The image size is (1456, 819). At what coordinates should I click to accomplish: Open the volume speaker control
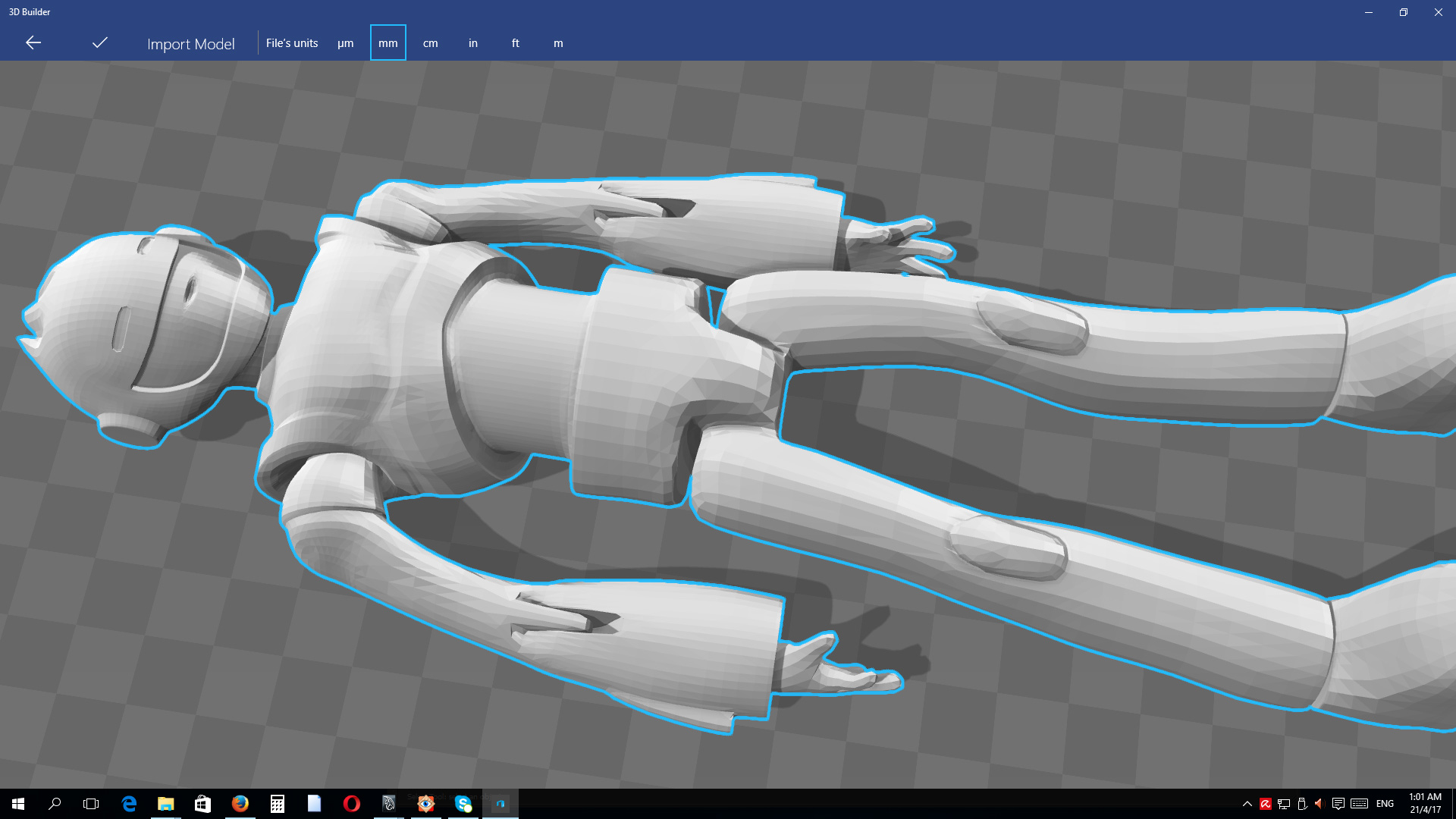pyautogui.click(x=1319, y=804)
